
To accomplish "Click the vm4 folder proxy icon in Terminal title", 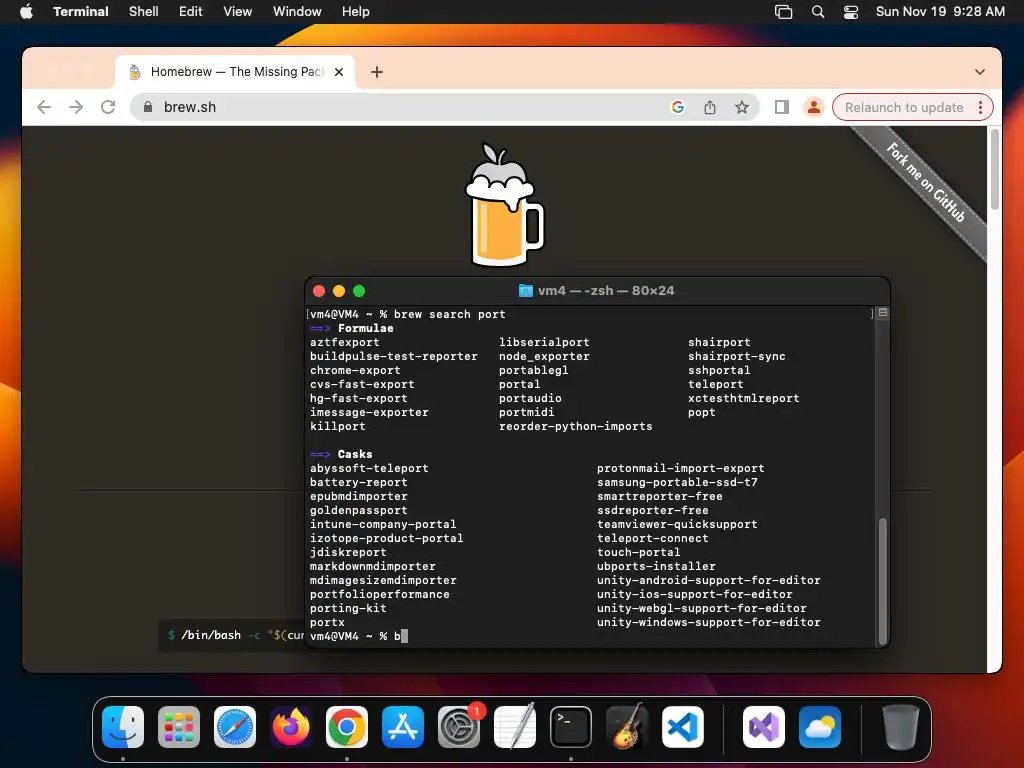I will point(525,291).
